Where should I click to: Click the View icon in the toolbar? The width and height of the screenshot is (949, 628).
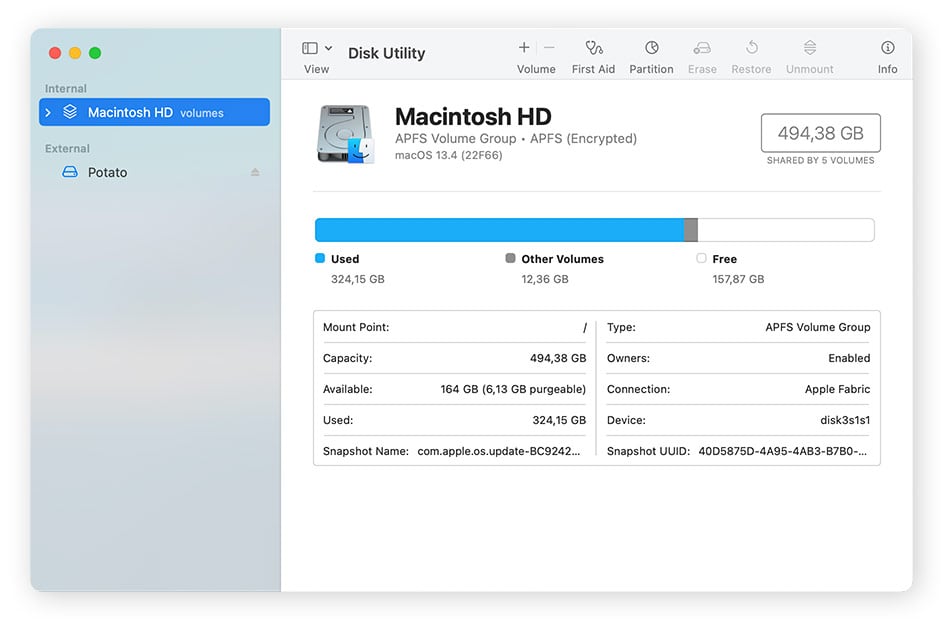(x=309, y=47)
